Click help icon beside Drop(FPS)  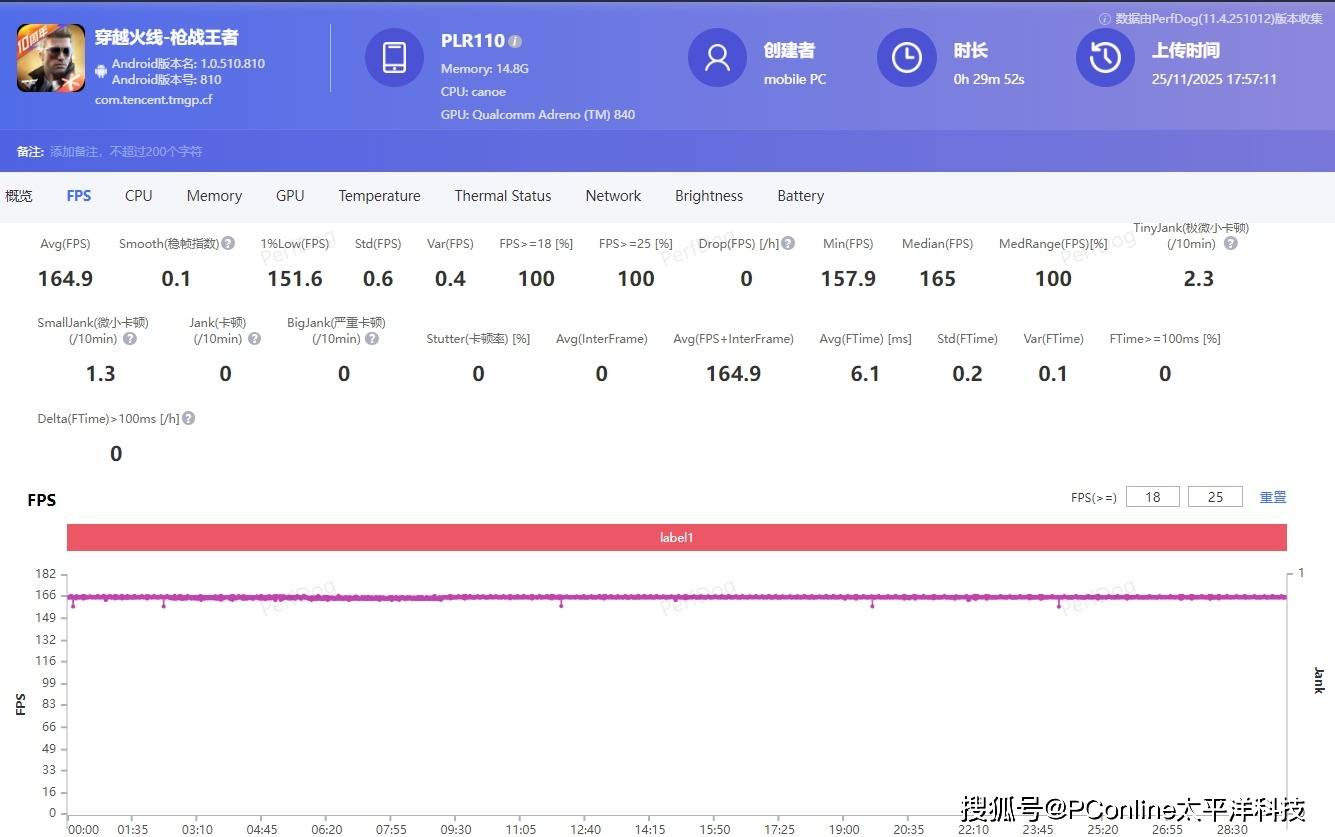point(788,243)
